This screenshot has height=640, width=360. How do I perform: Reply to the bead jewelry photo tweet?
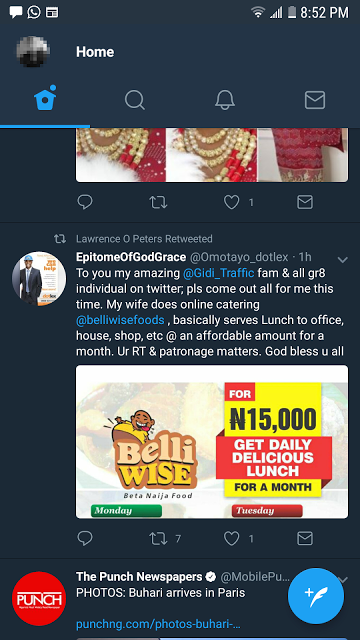coord(85,202)
